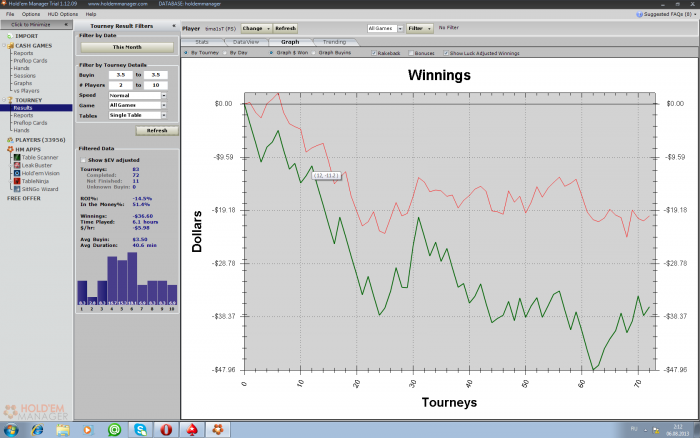
Task: Open the HUD Options menu
Action: pos(62,14)
